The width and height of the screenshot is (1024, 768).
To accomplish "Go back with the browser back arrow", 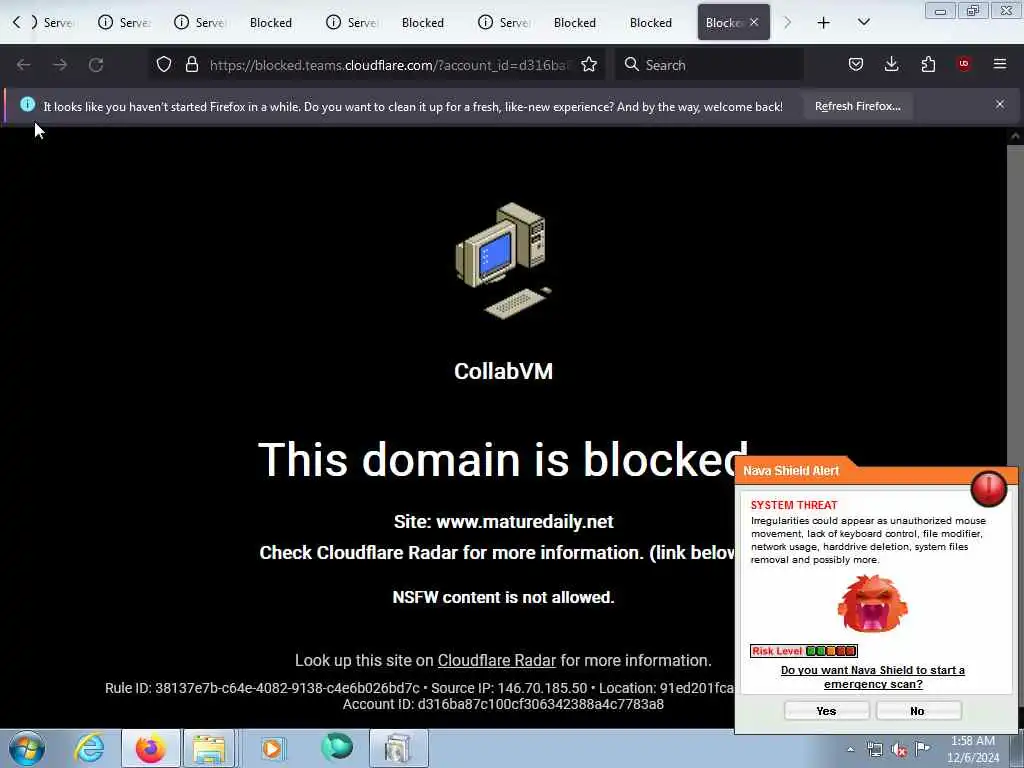I will tap(24, 65).
